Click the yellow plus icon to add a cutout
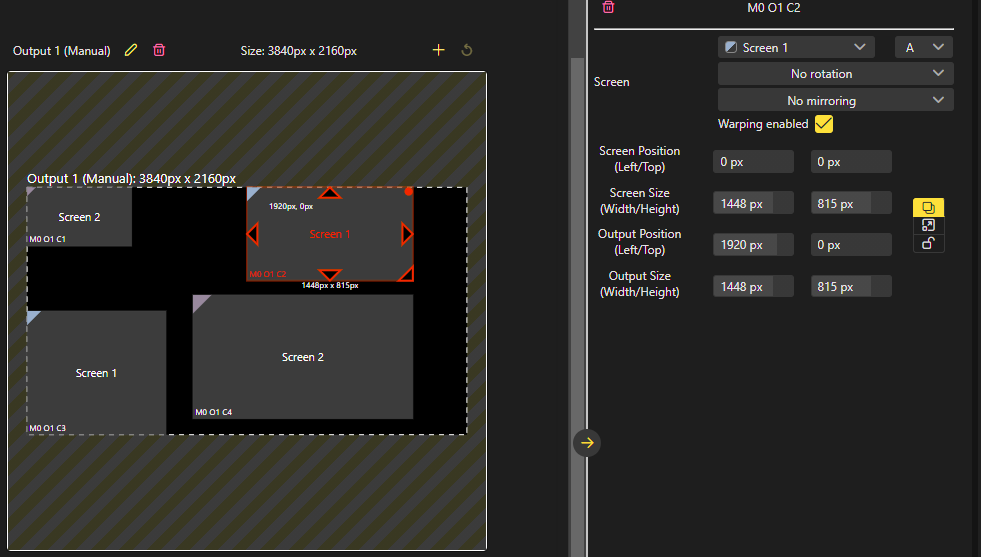This screenshot has width=981, height=557. pos(438,50)
